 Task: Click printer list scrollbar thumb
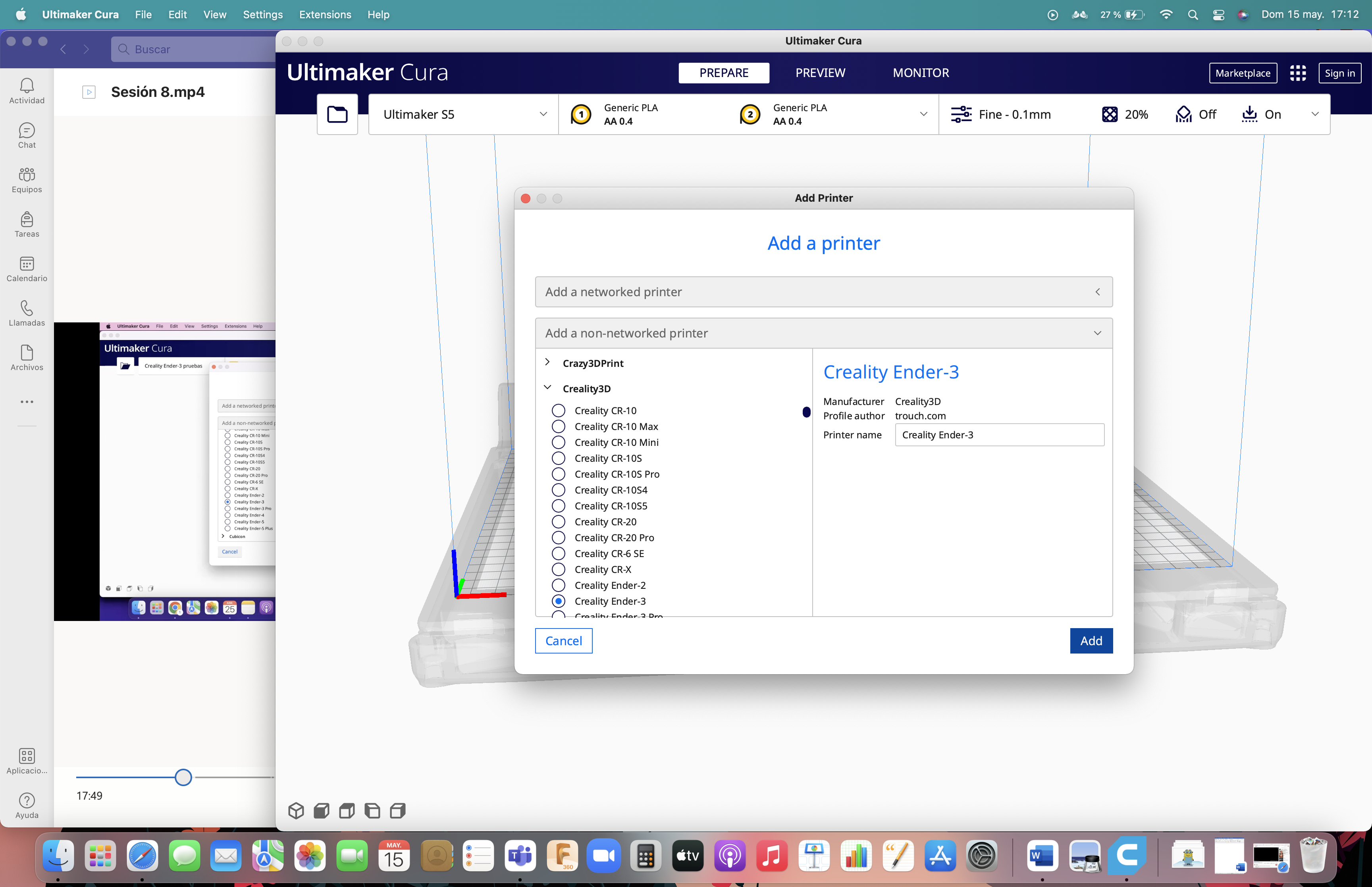click(x=806, y=412)
